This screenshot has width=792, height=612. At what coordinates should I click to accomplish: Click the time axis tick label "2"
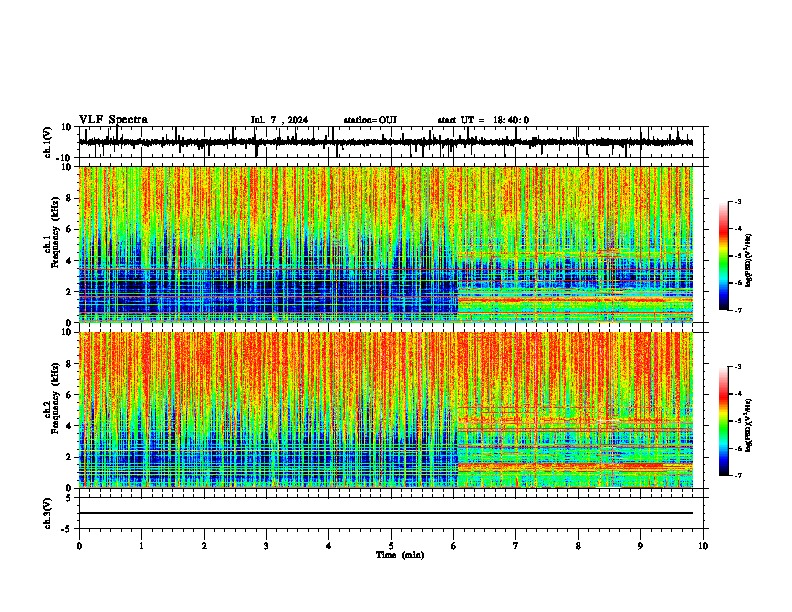click(204, 546)
